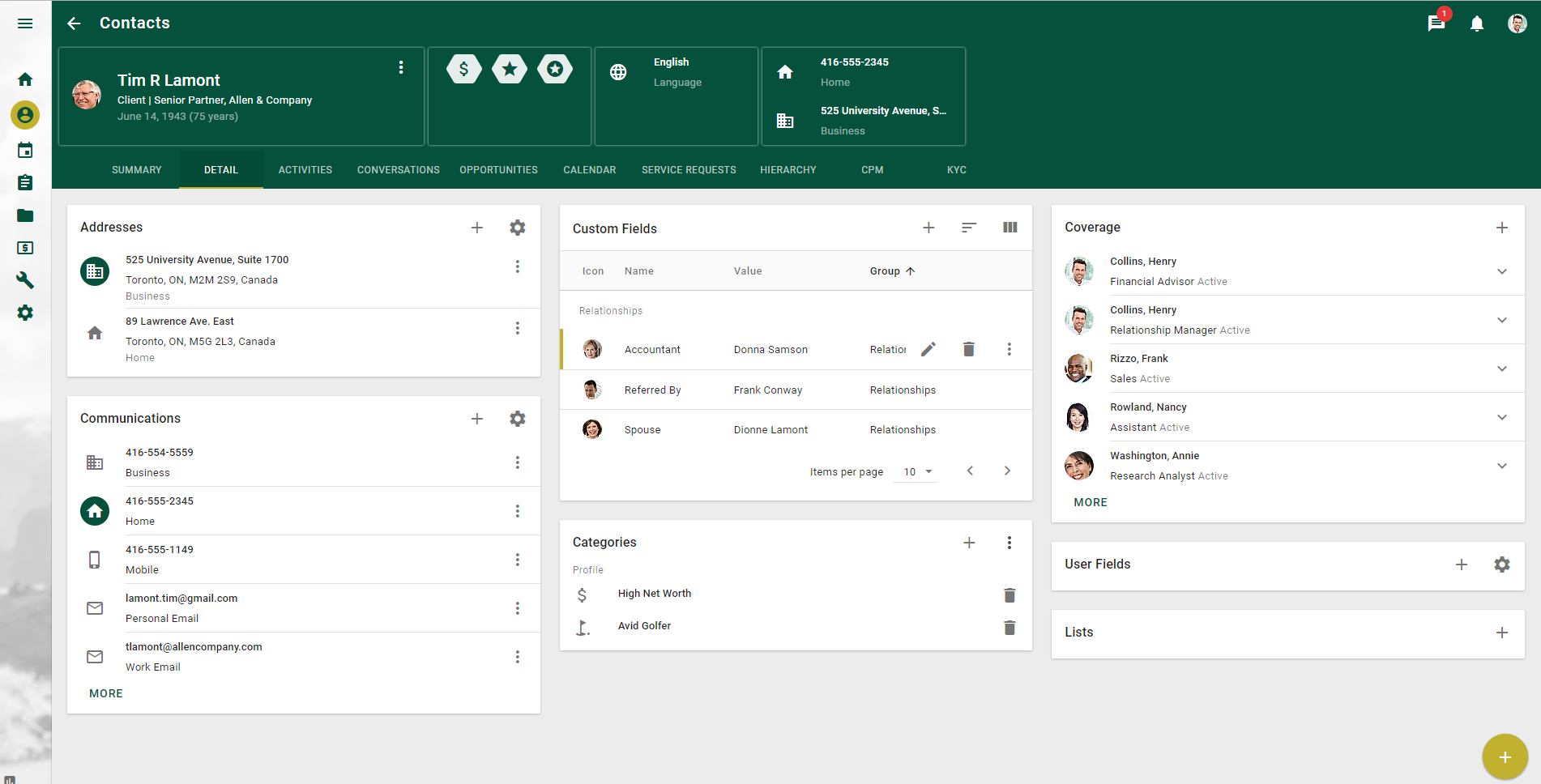
Task: Expand Rizzo, Frank coverage entry
Action: click(x=1501, y=369)
